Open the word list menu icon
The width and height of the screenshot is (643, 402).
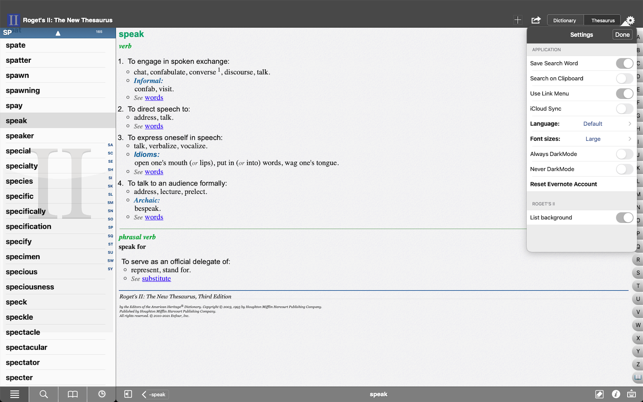click(x=14, y=394)
